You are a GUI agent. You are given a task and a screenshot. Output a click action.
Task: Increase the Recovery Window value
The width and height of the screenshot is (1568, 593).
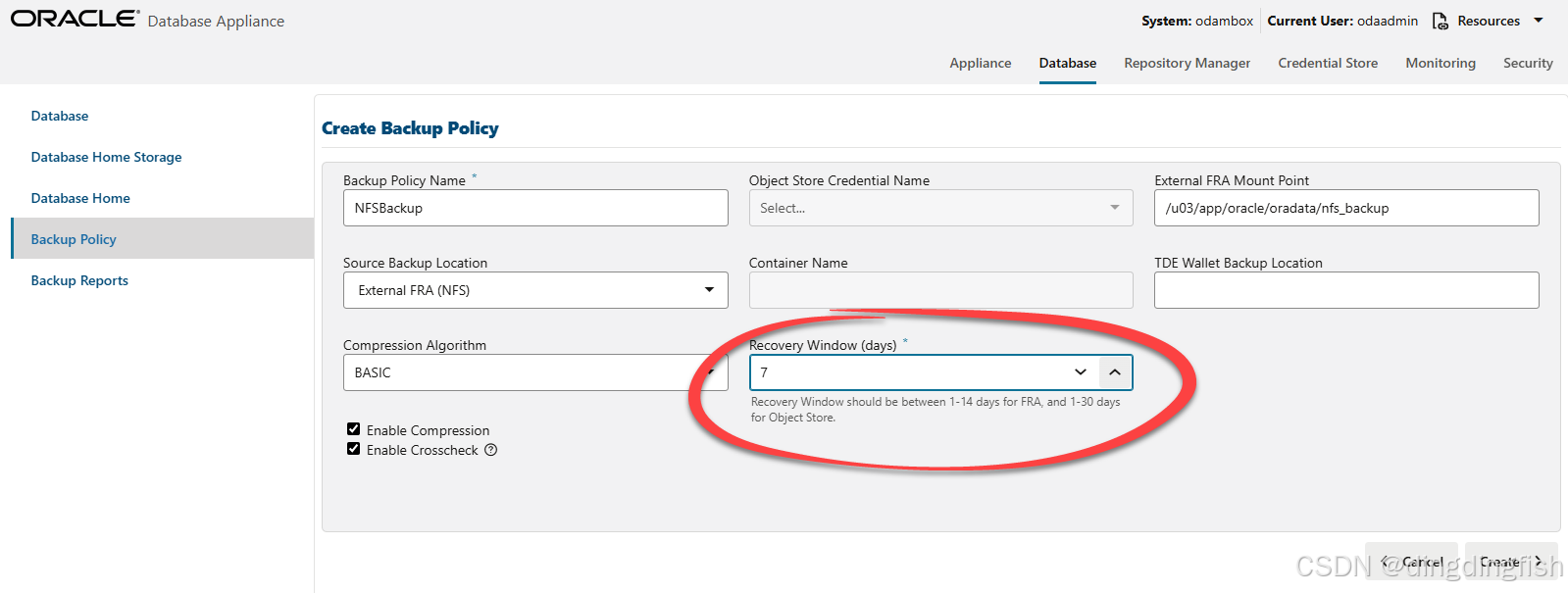[1115, 372]
